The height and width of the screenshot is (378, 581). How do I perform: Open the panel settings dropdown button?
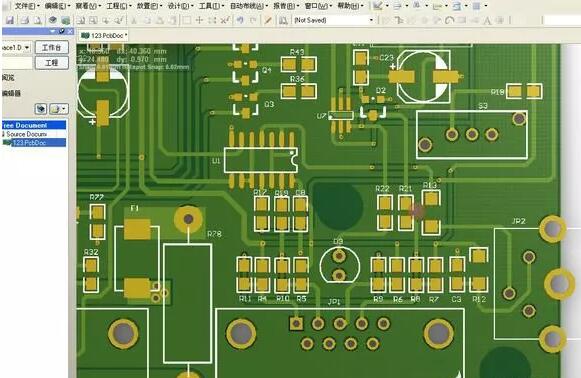click(x=59, y=109)
